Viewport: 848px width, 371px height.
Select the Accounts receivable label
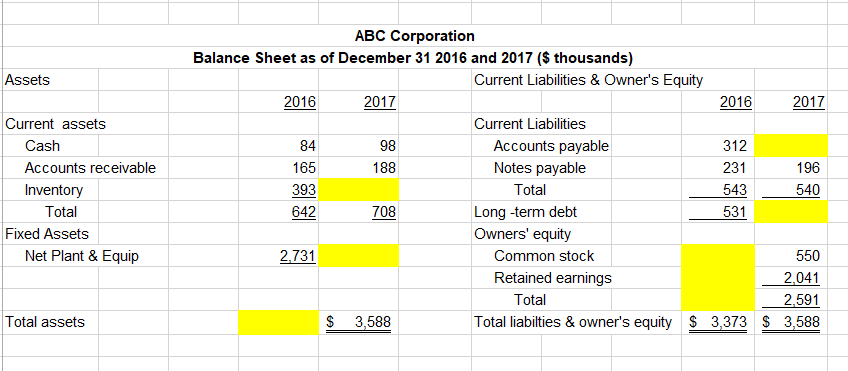click(x=90, y=168)
